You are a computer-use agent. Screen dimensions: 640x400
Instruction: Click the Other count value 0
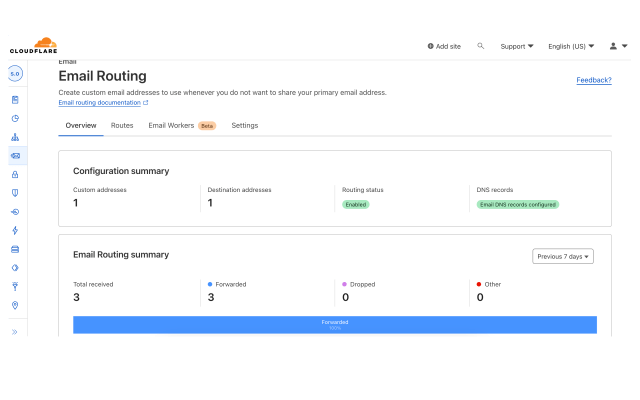480,298
